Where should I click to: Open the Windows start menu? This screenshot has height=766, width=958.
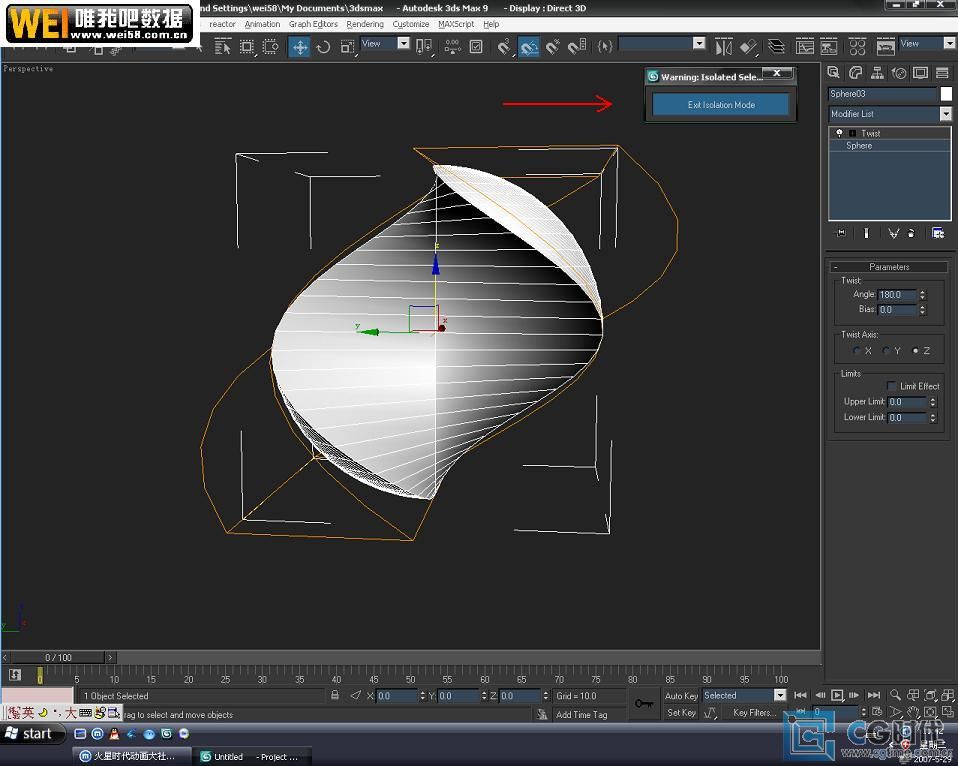pos(32,734)
